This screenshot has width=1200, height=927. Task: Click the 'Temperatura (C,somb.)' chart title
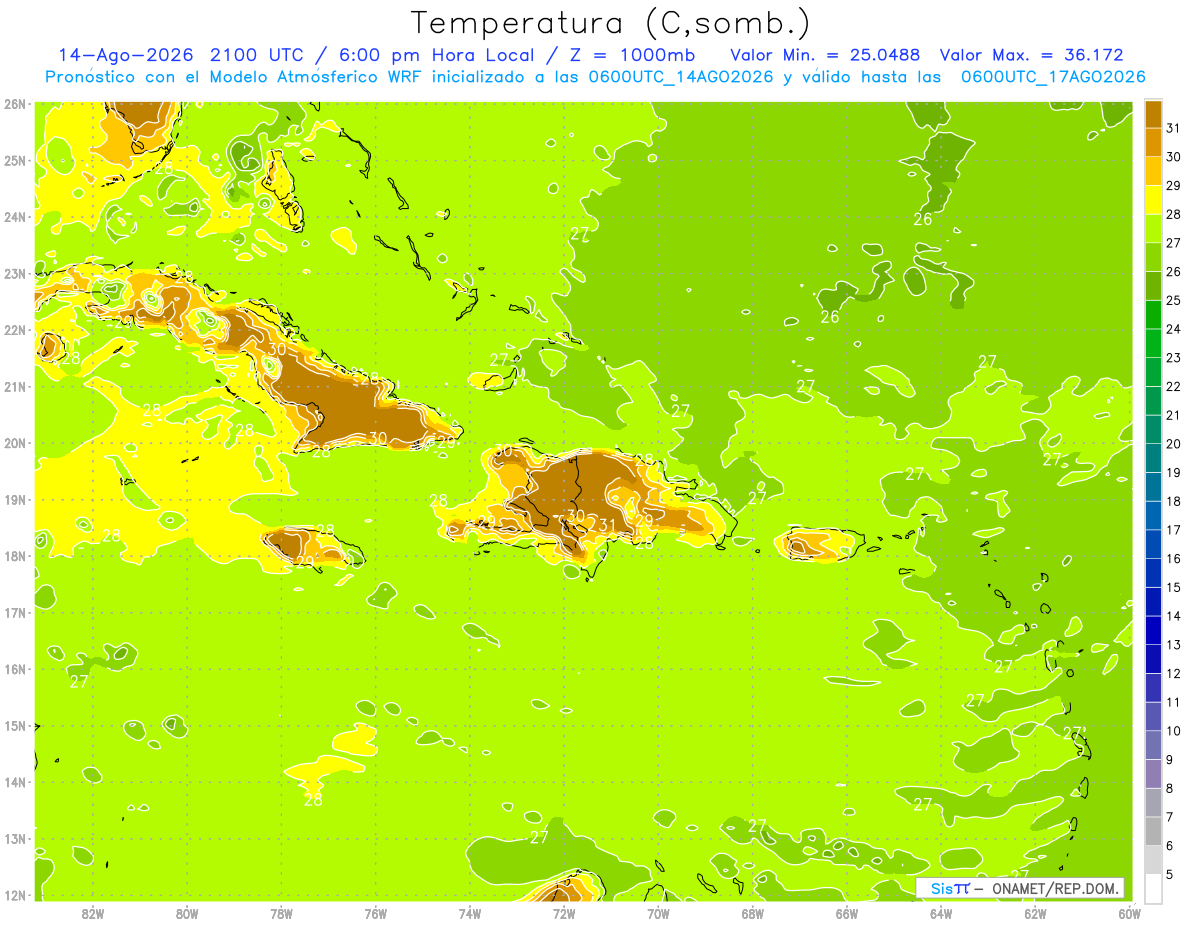click(x=611, y=23)
